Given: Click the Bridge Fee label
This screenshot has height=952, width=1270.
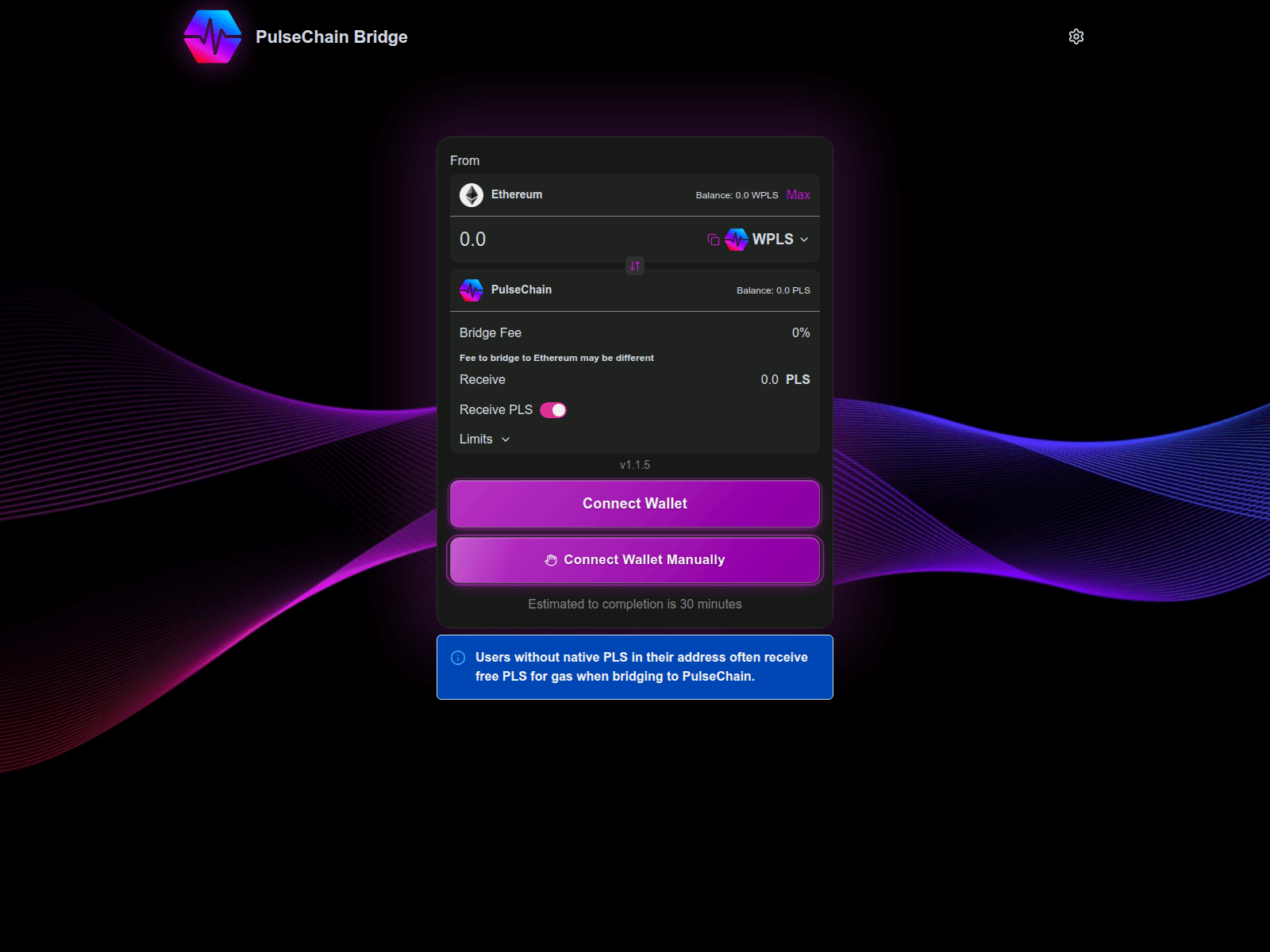Looking at the screenshot, I should (x=491, y=333).
